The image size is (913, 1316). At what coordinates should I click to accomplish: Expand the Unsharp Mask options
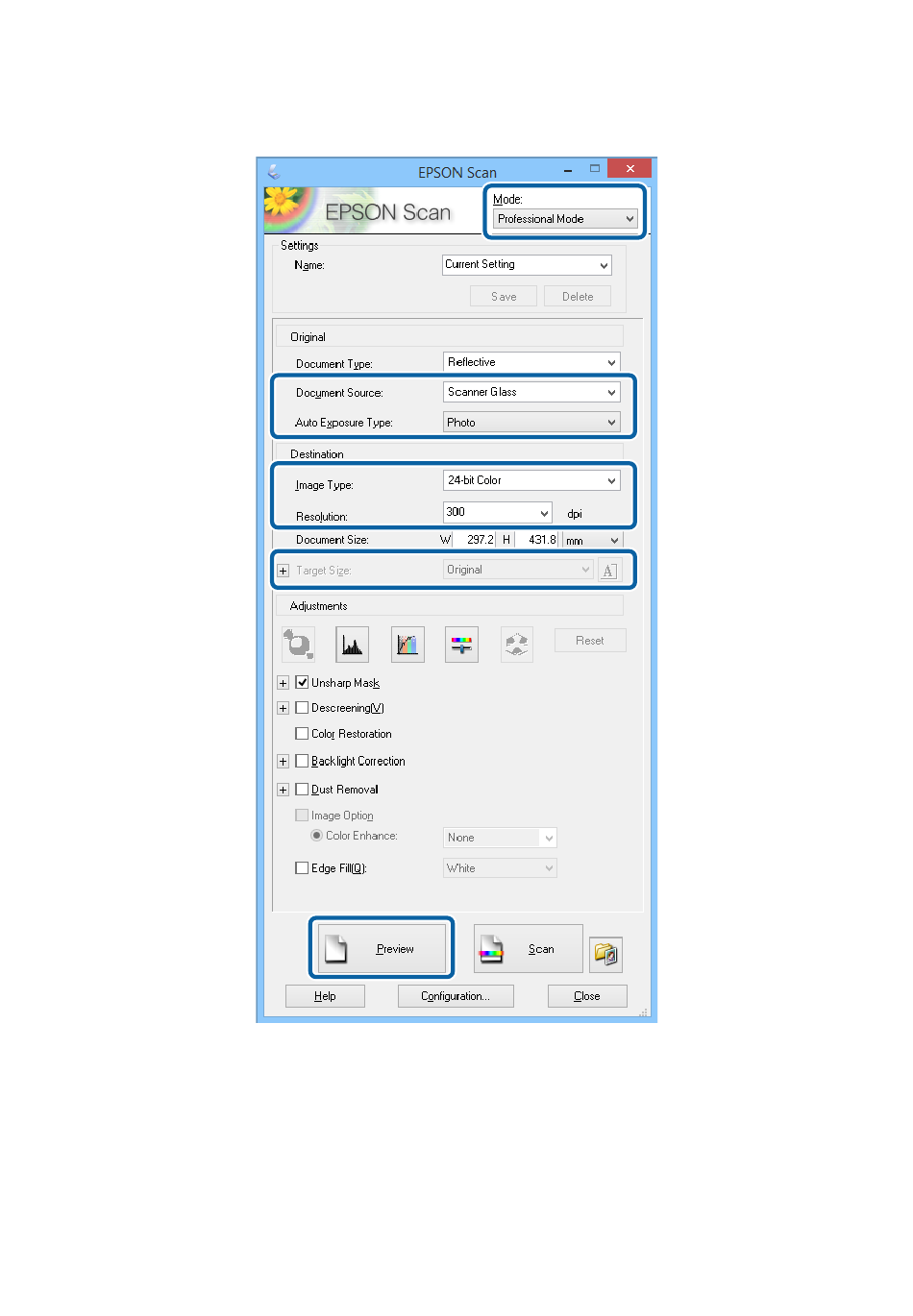[283, 683]
